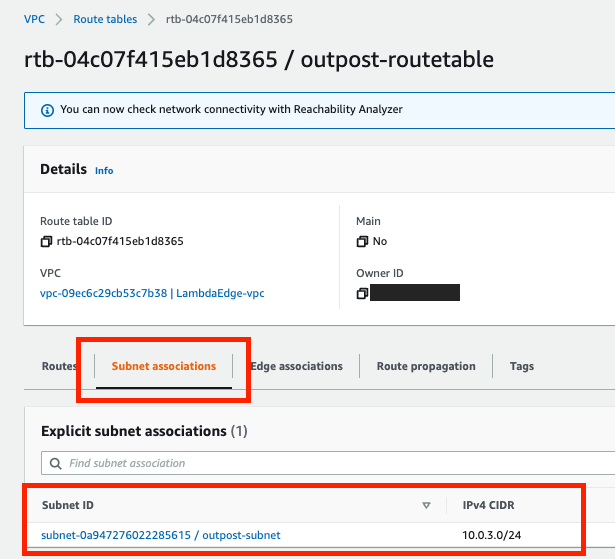Open the Routes tab

[x=59, y=366]
